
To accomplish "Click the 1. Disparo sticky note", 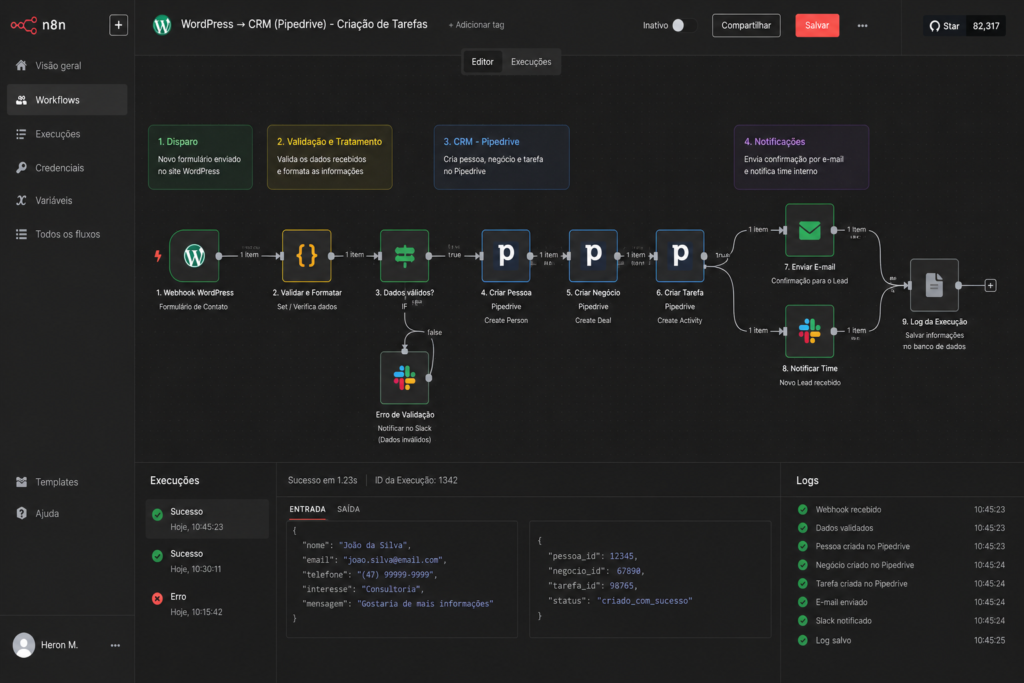I will tap(200, 157).
